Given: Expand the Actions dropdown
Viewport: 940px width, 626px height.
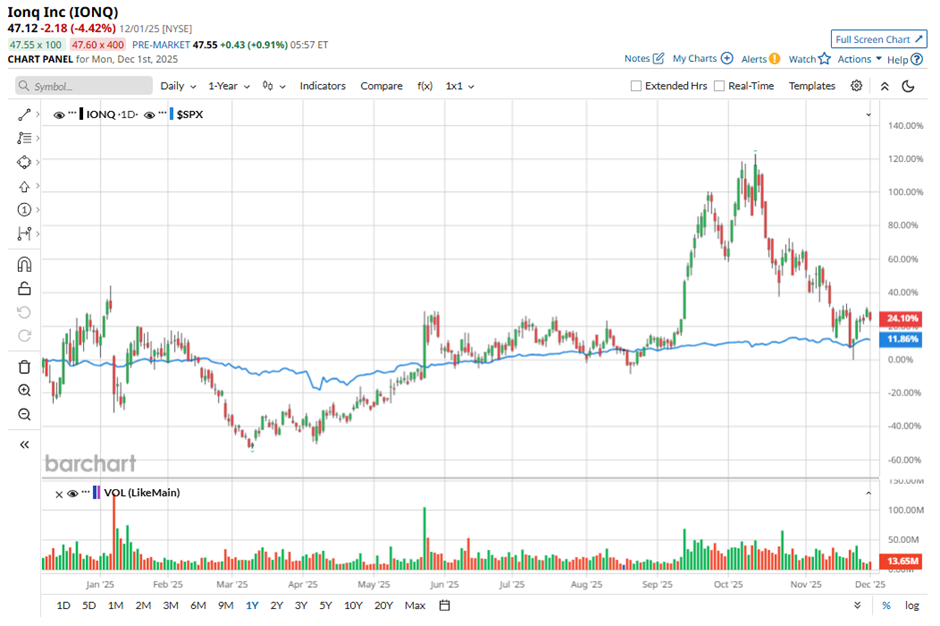Looking at the screenshot, I should pyautogui.click(x=860, y=59).
